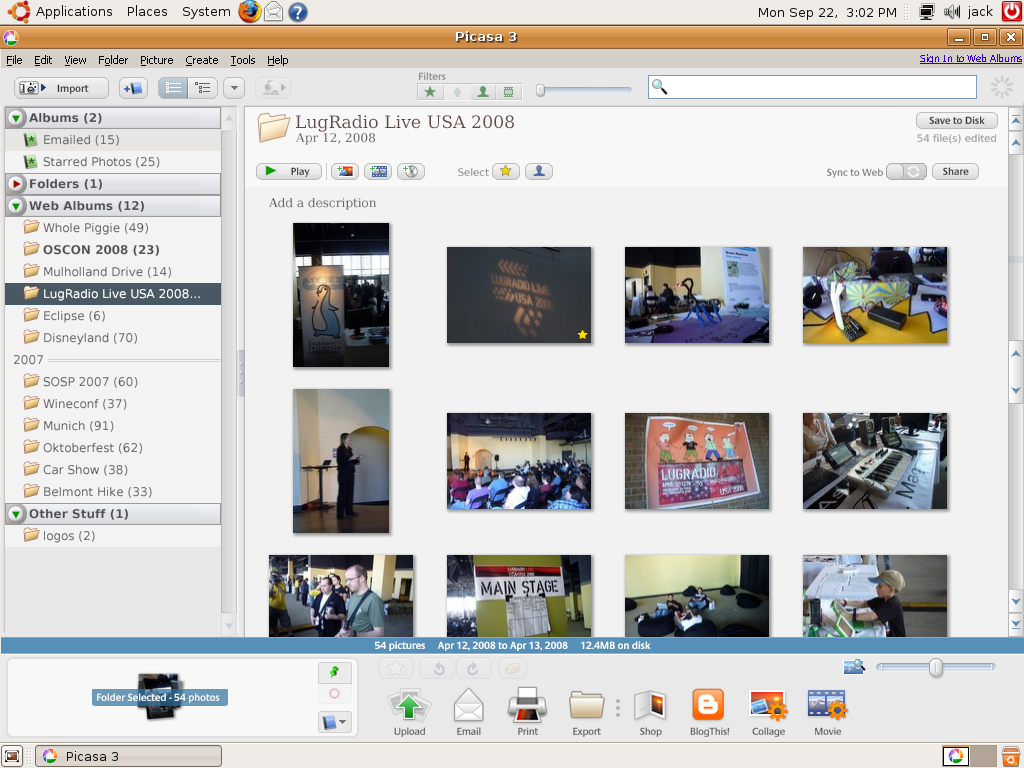Open the Tools menu
Screen dimensions: 1024x768
click(243, 60)
